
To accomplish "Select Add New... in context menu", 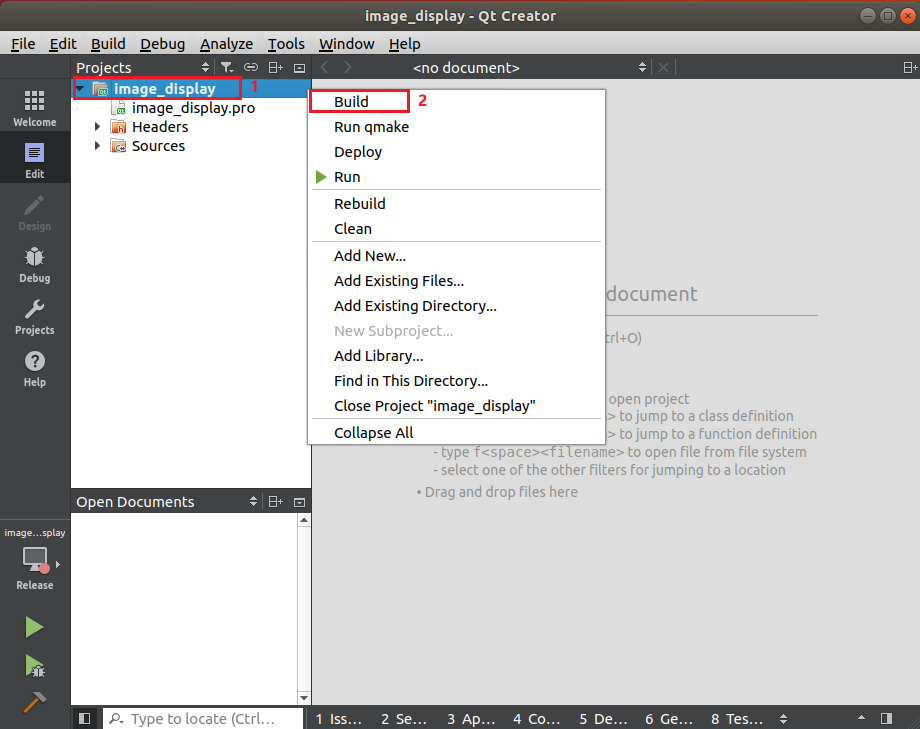I will [x=456, y=256].
